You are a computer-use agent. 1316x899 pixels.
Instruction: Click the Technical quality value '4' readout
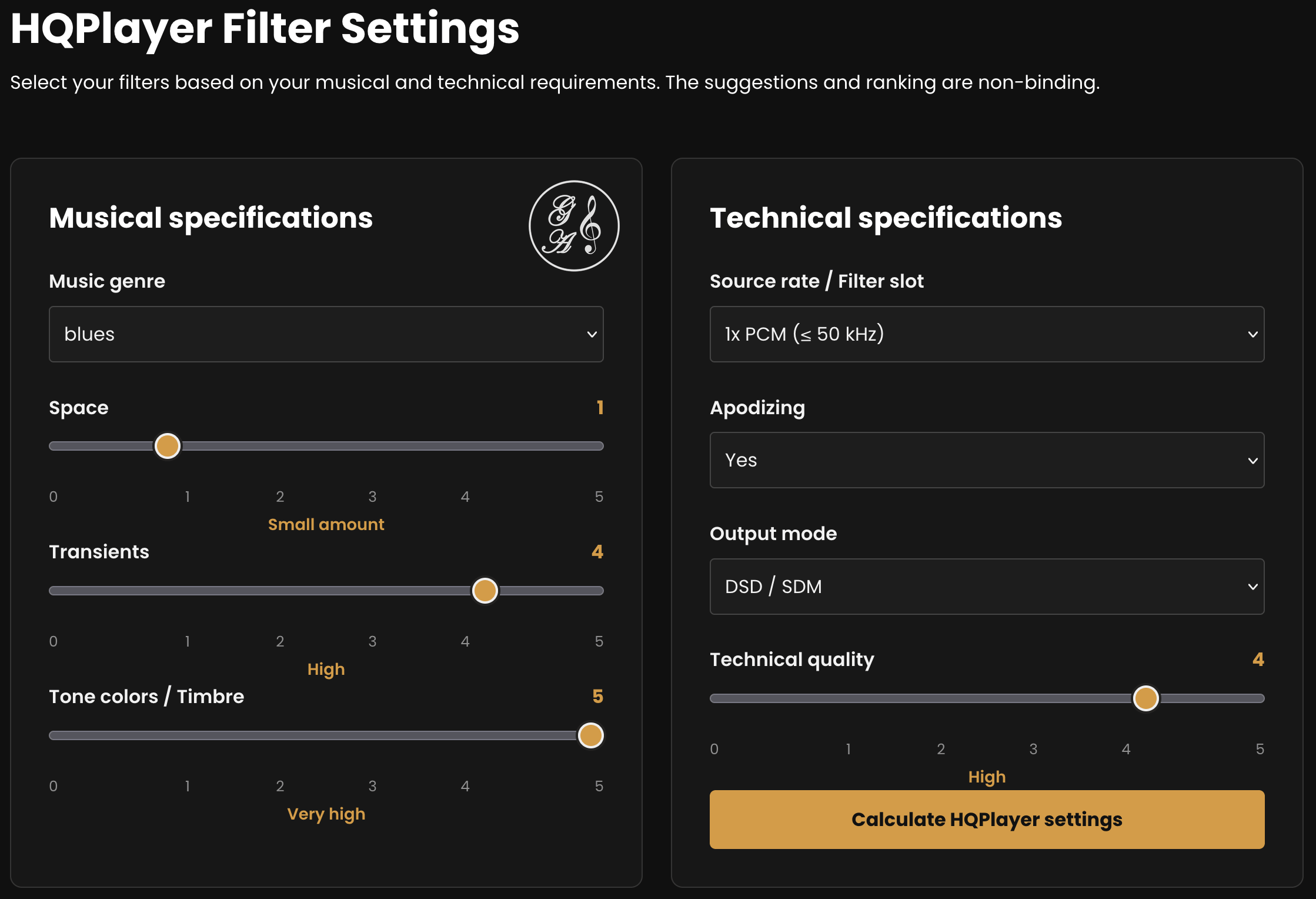pos(1258,660)
